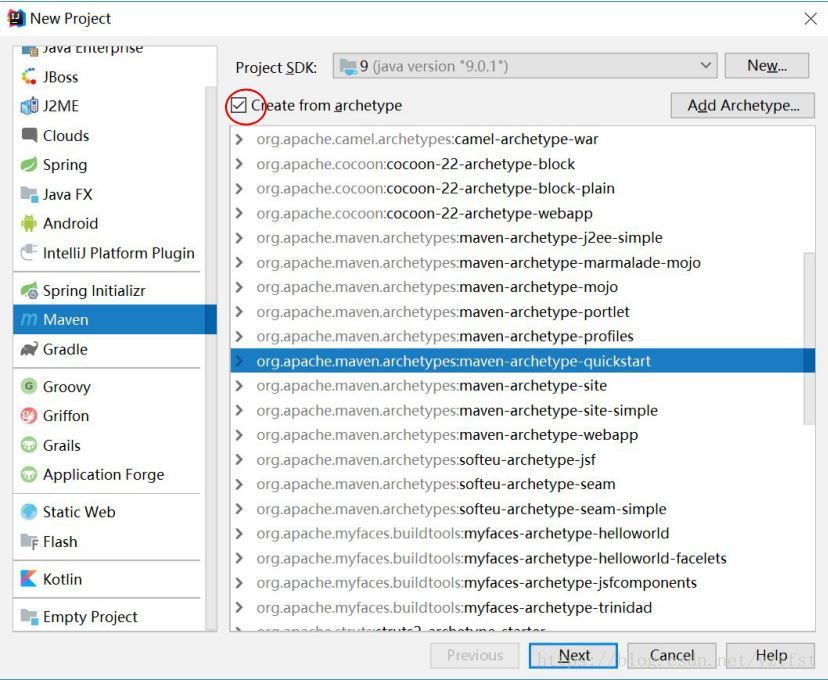Image resolution: width=828 pixels, height=680 pixels.
Task: Click the disabled Previous button
Action: point(475,655)
